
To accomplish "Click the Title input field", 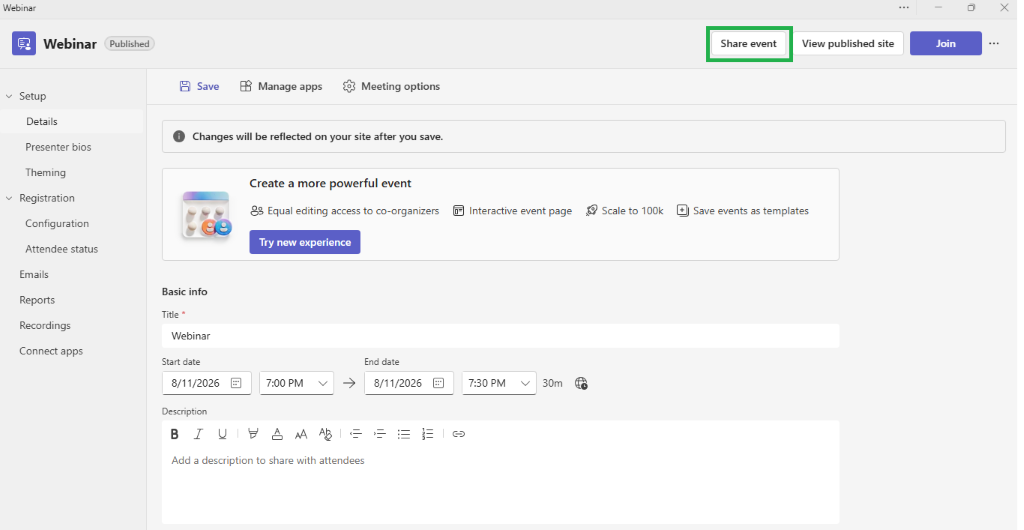I will [x=500, y=336].
